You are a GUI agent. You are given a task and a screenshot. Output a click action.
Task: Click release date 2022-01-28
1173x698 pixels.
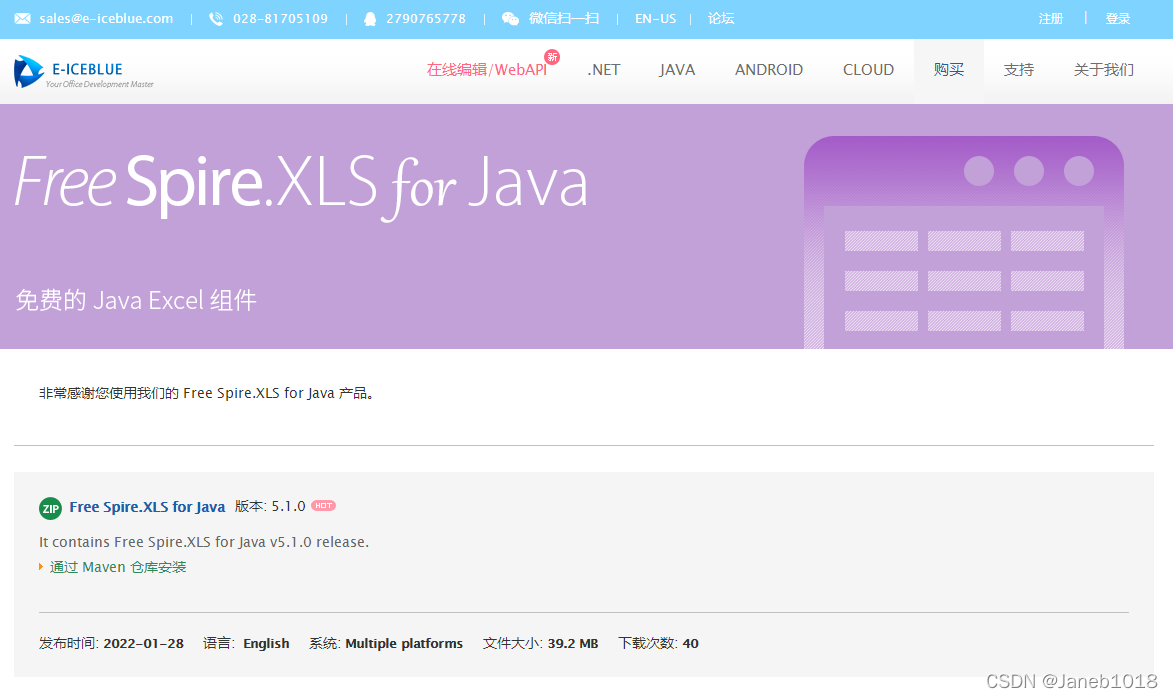pyautogui.click(x=144, y=643)
